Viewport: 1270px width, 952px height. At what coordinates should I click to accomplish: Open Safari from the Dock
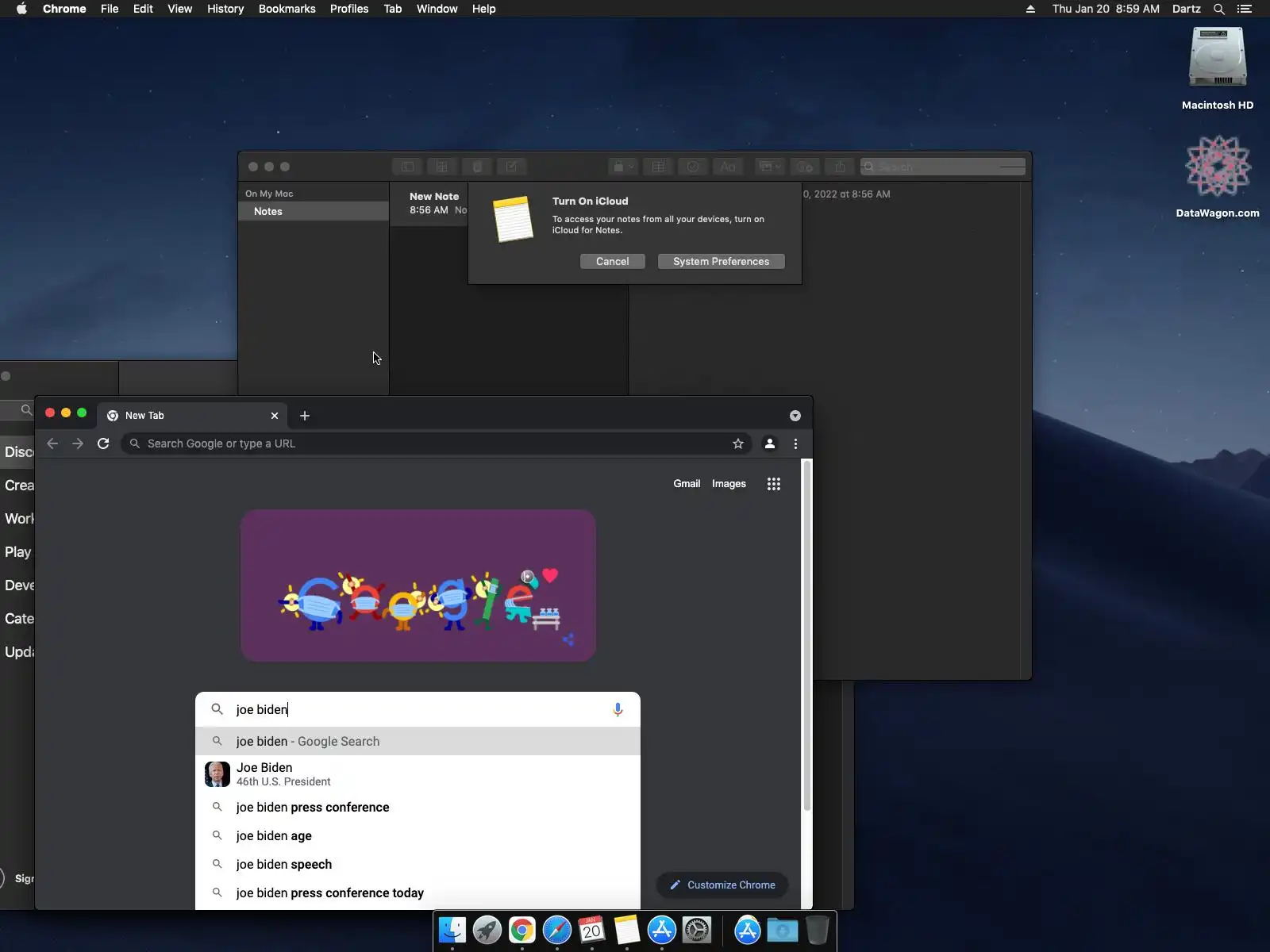[557, 930]
